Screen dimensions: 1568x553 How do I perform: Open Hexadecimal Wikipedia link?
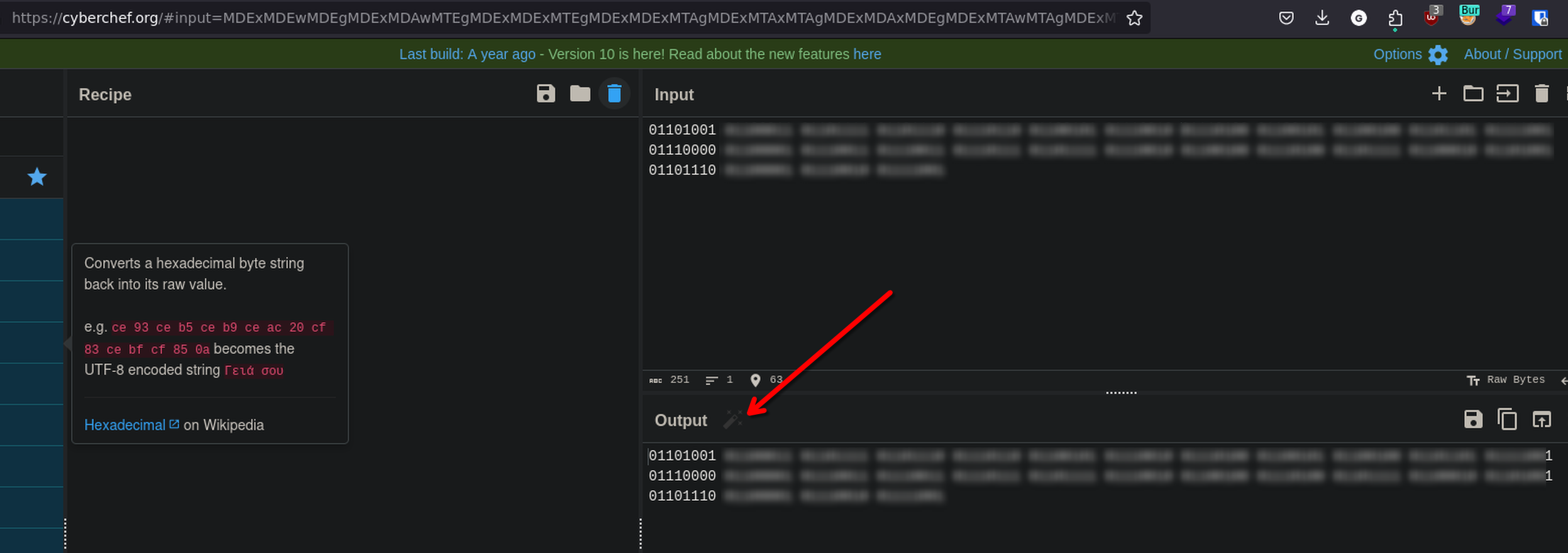tap(125, 425)
